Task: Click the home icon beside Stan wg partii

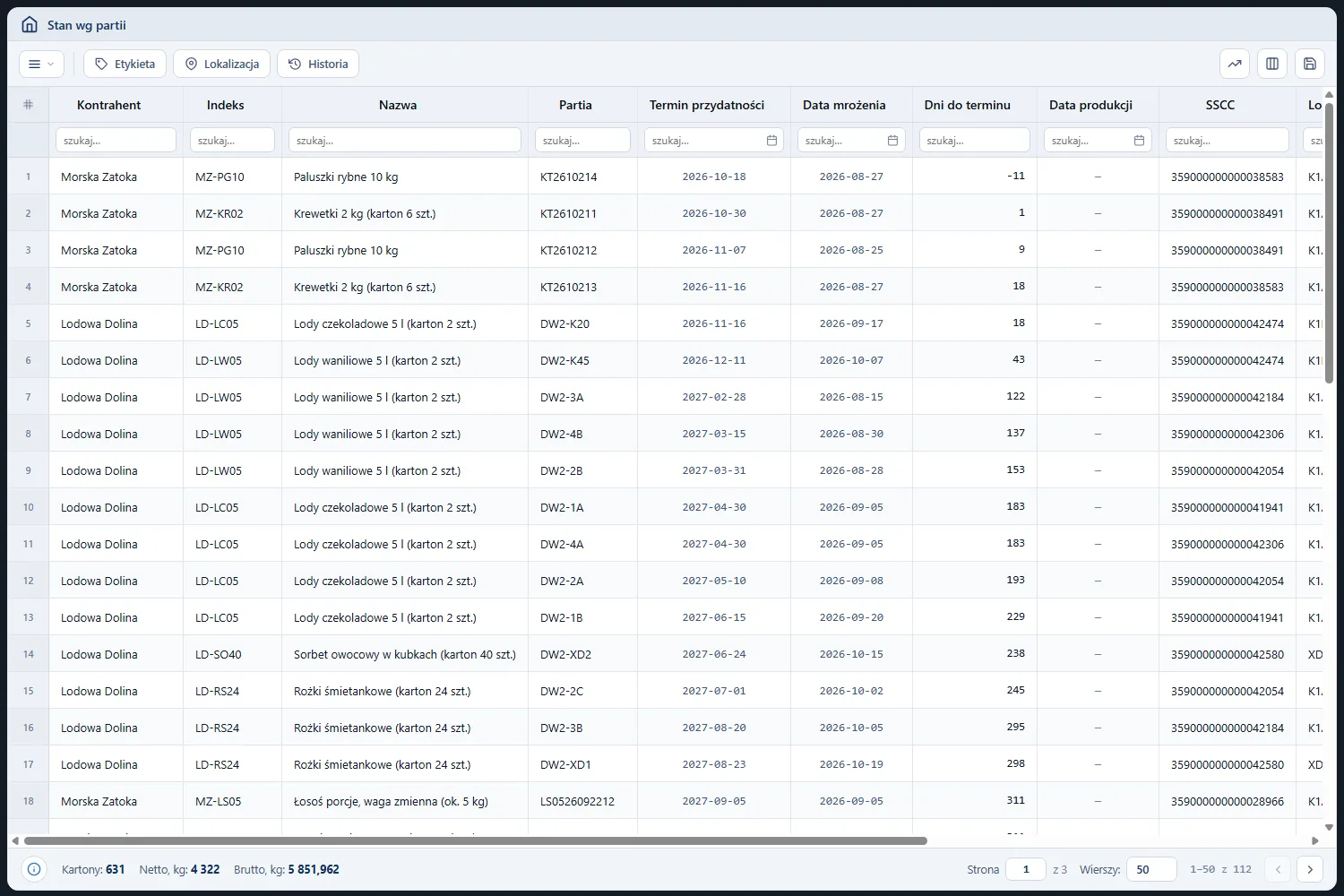Action: point(30,25)
